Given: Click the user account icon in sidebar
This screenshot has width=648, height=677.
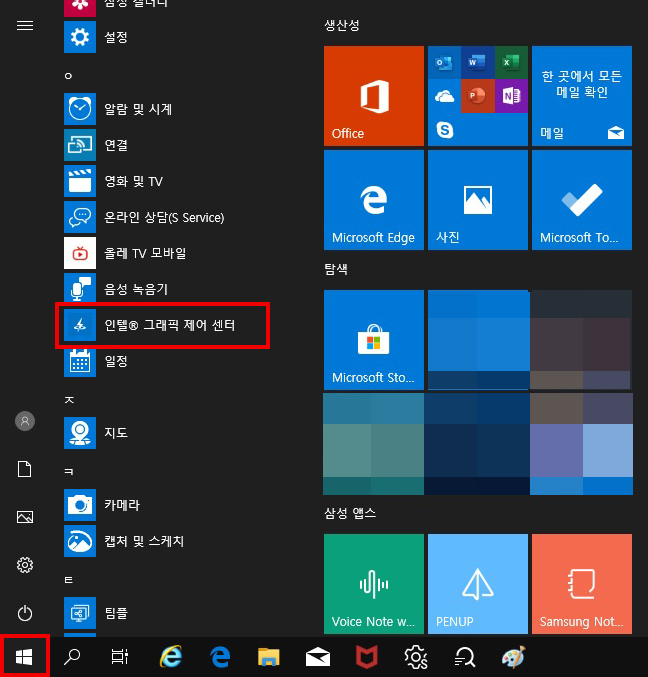Looking at the screenshot, I should (x=25, y=421).
